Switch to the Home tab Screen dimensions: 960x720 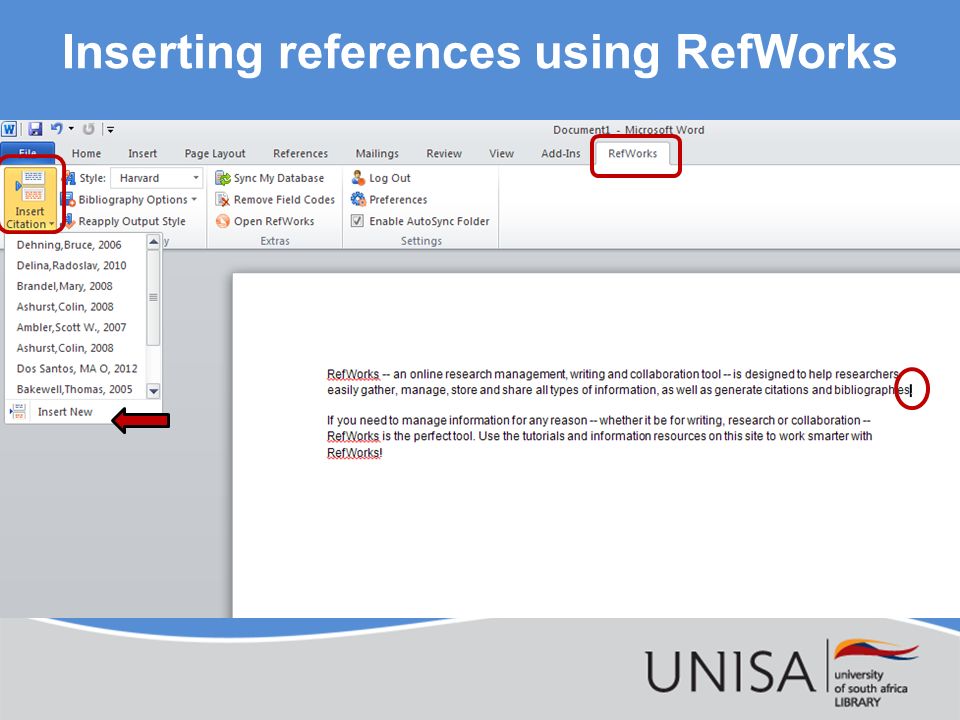click(86, 154)
